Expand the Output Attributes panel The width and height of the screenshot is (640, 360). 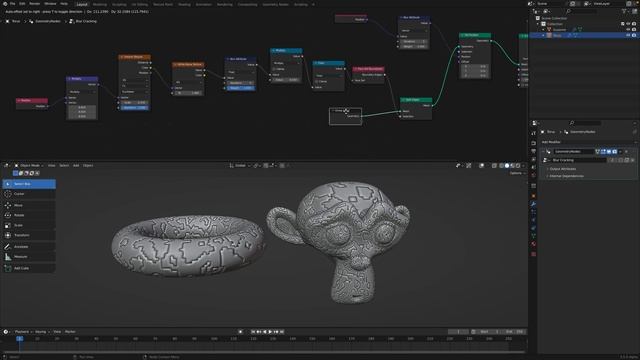pyautogui.click(x=562, y=169)
